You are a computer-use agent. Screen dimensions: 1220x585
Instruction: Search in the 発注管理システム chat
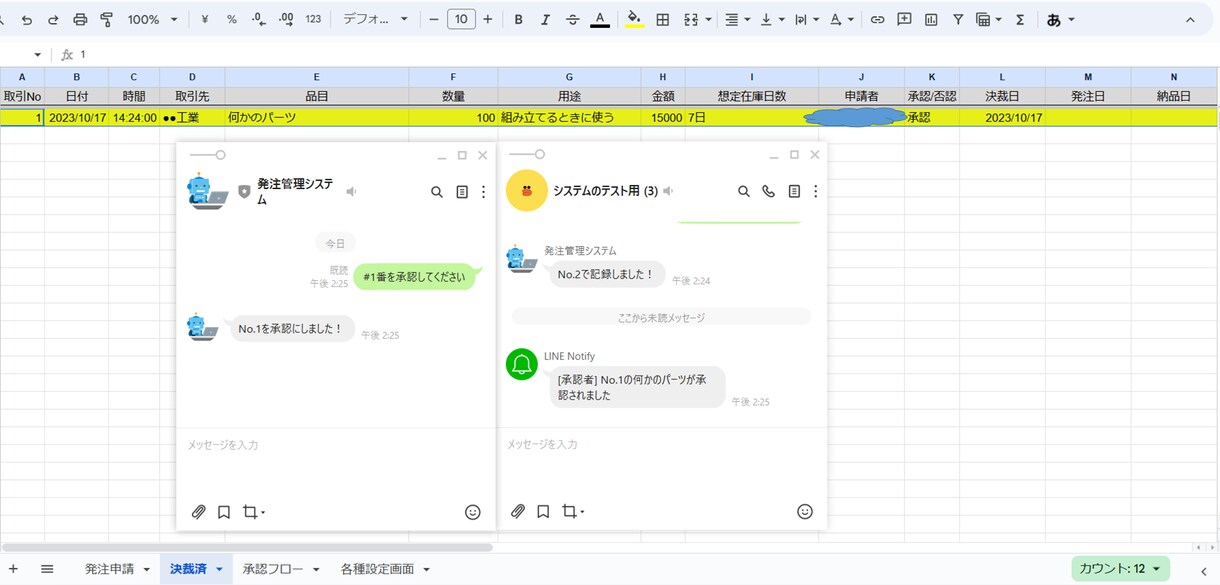pyautogui.click(x=437, y=192)
